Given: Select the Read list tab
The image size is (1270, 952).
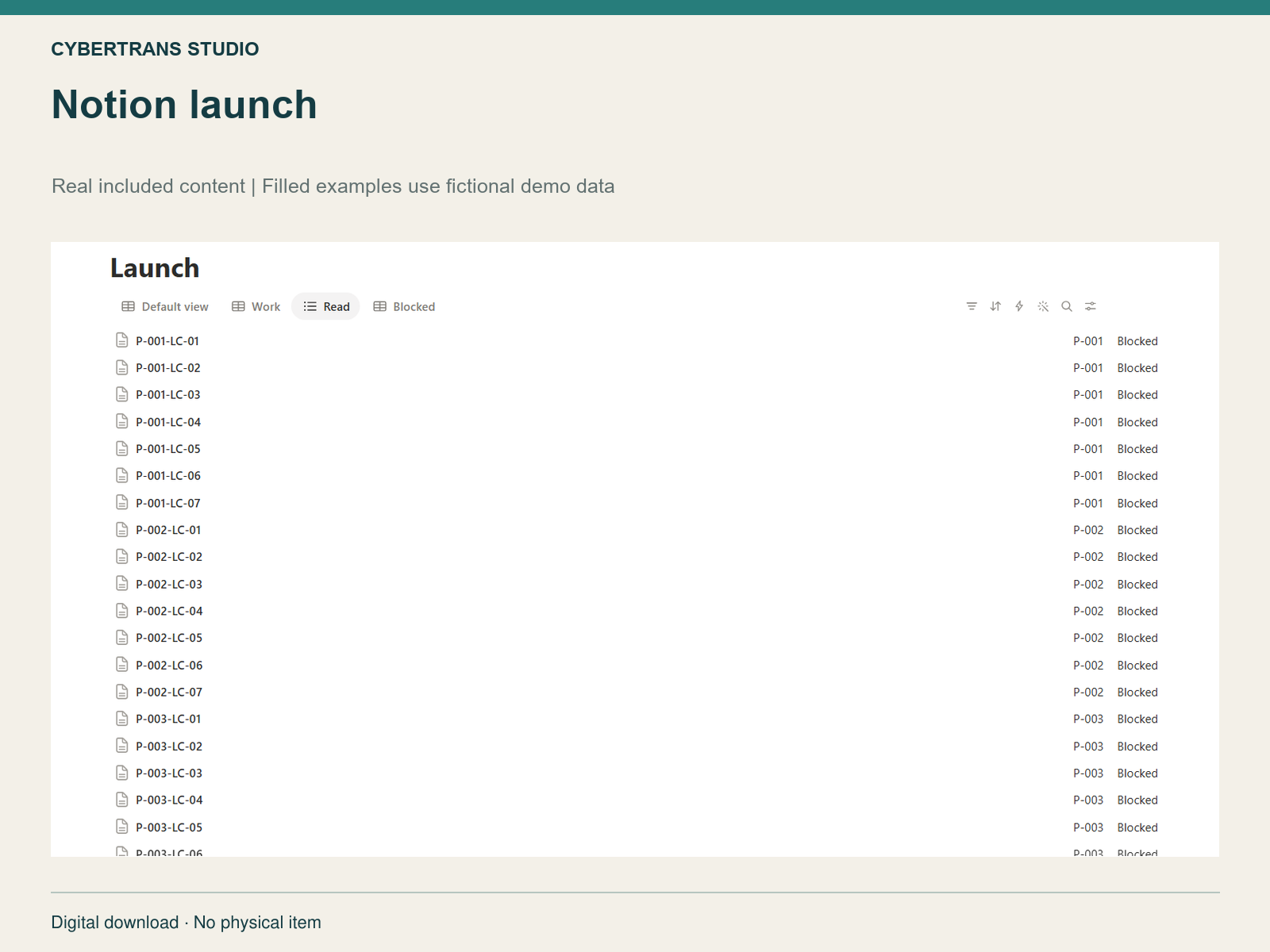Looking at the screenshot, I should pos(326,306).
